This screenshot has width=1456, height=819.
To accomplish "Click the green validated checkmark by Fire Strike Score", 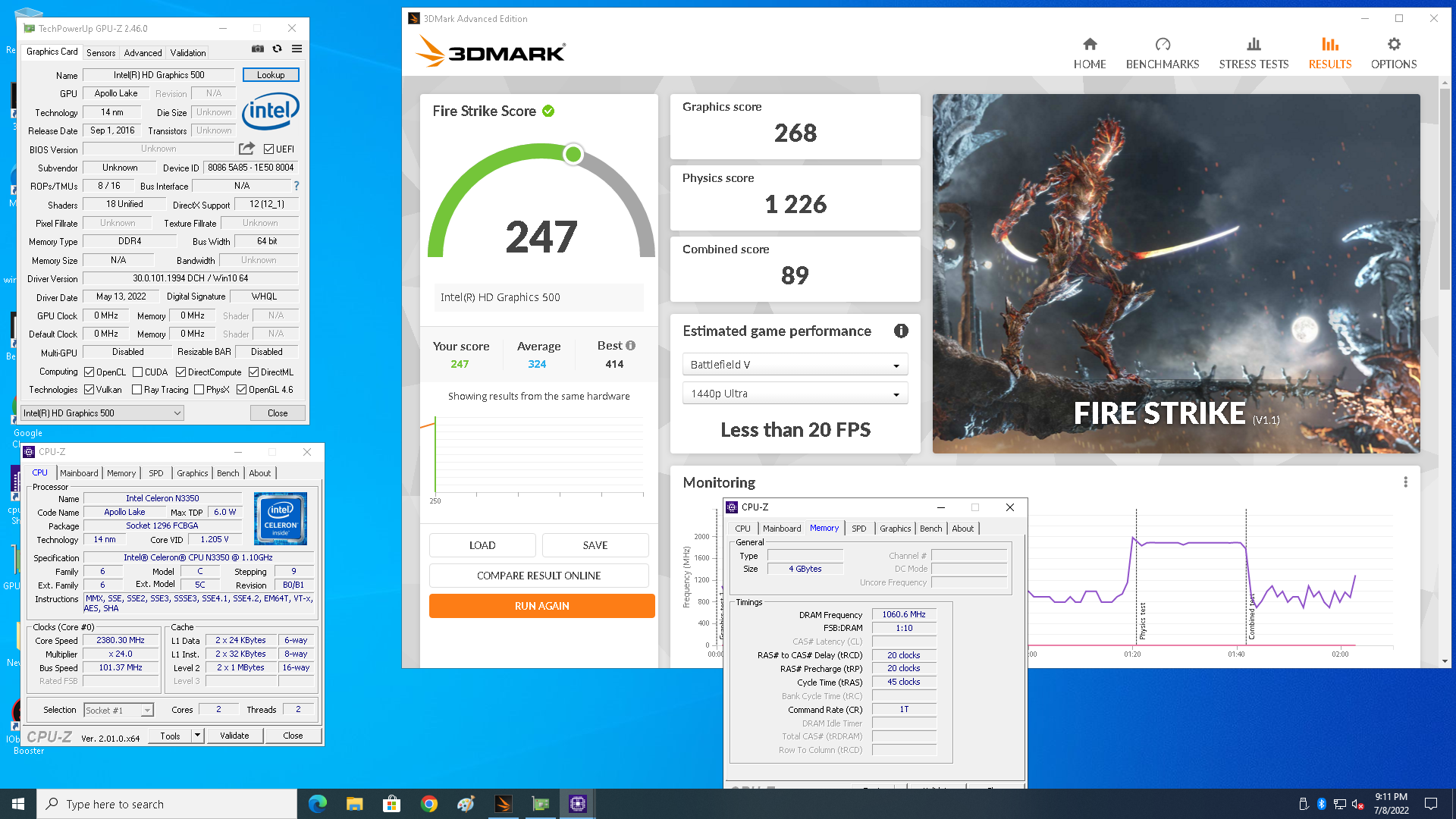I will pyautogui.click(x=548, y=111).
